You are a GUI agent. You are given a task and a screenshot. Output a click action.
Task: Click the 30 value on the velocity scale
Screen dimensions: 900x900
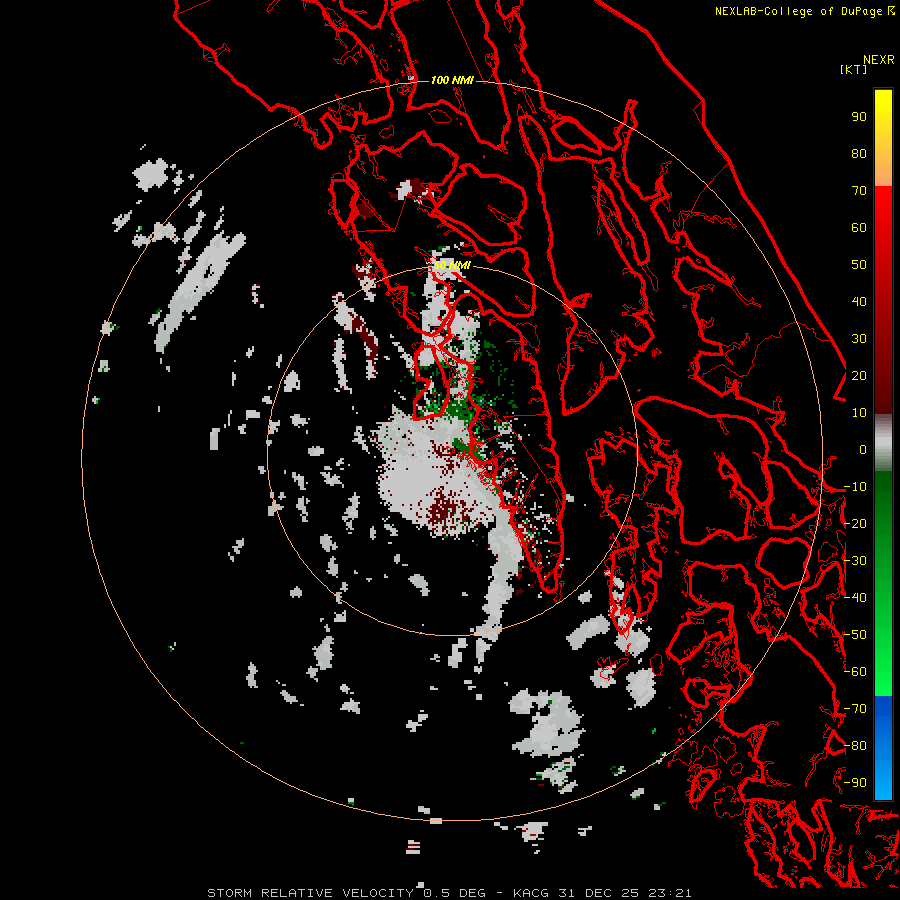coord(859,339)
